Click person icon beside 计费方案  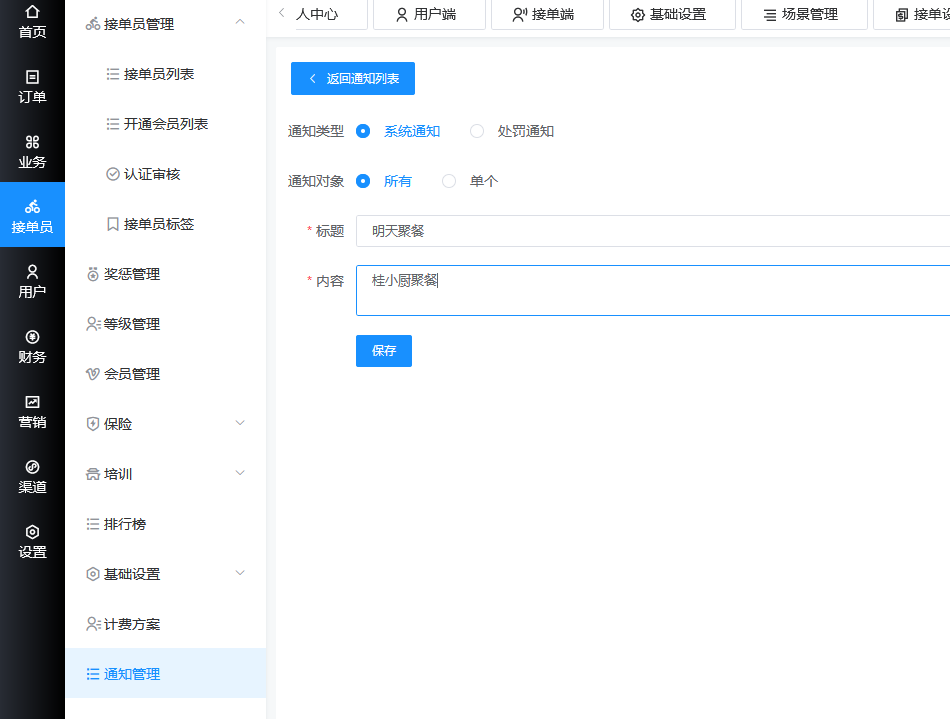point(93,624)
